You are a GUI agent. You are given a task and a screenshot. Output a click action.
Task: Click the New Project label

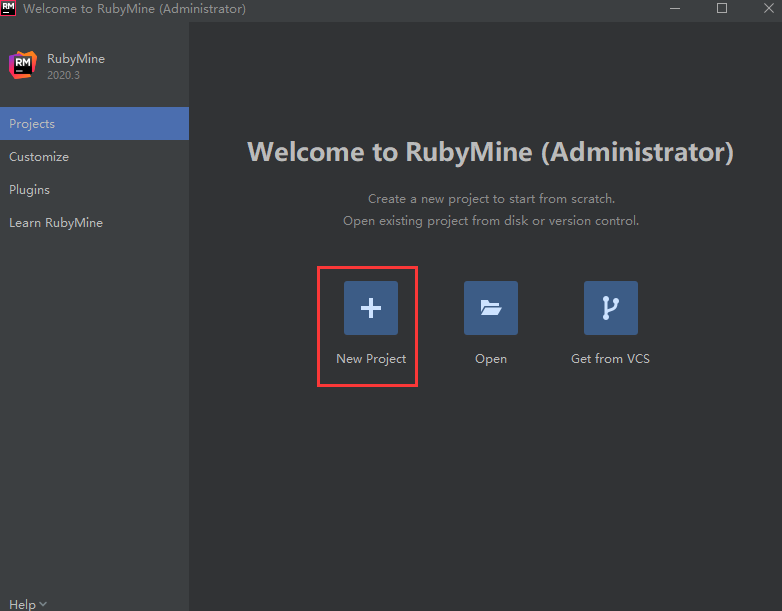point(371,359)
